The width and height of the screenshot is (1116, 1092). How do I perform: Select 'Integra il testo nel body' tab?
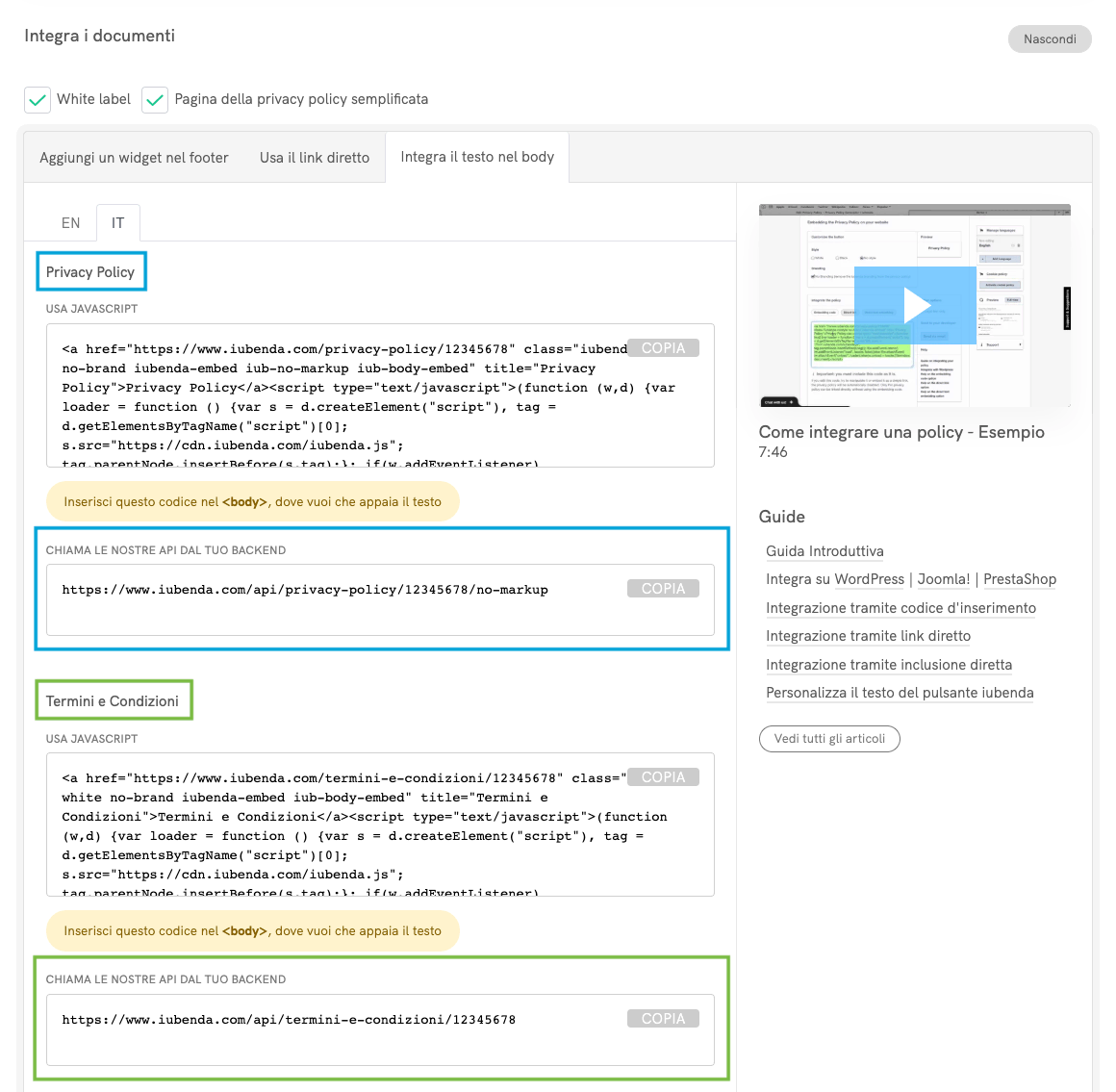(477, 157)
